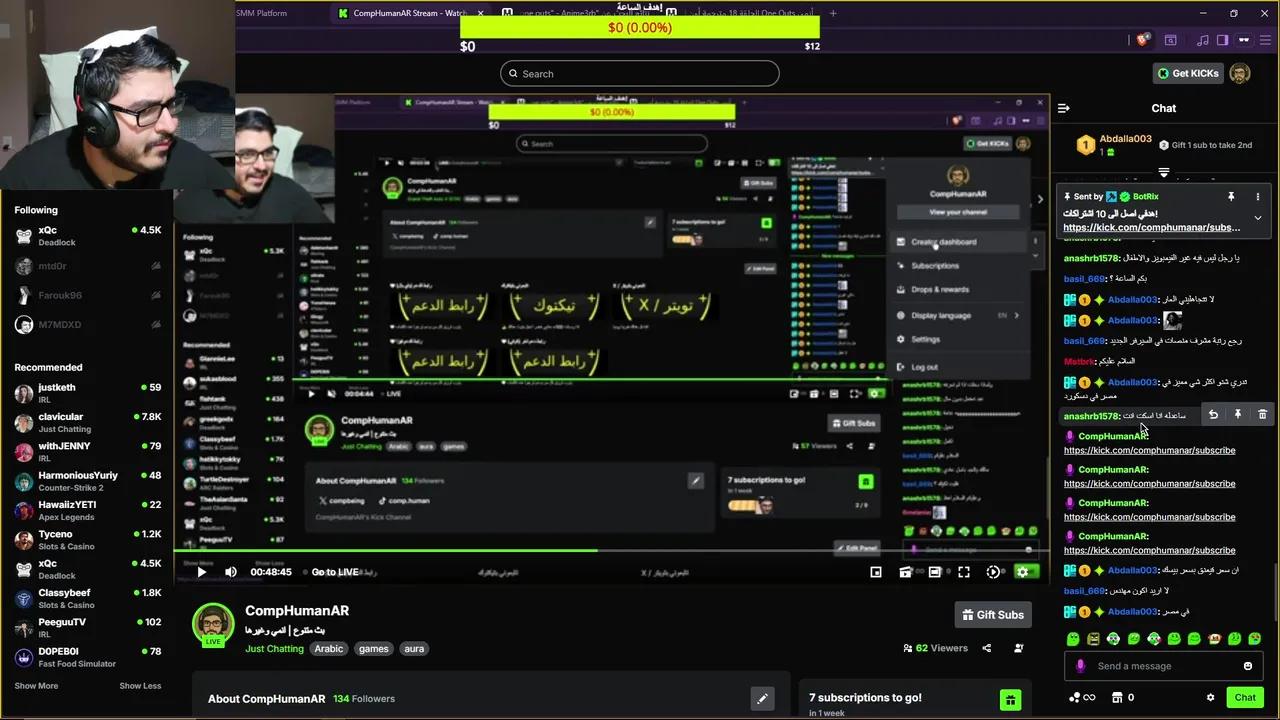Open clavicular Just Chatting channel
Image resolution: width=1280 pixels, height=720 pixels.
(x=88, y=422)
